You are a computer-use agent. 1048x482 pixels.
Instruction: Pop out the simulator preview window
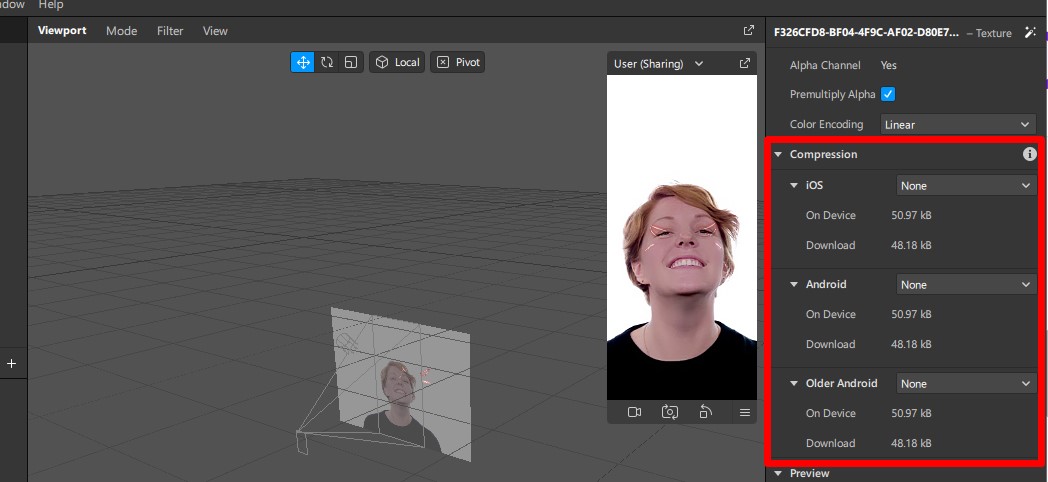(x=745, y=64)
